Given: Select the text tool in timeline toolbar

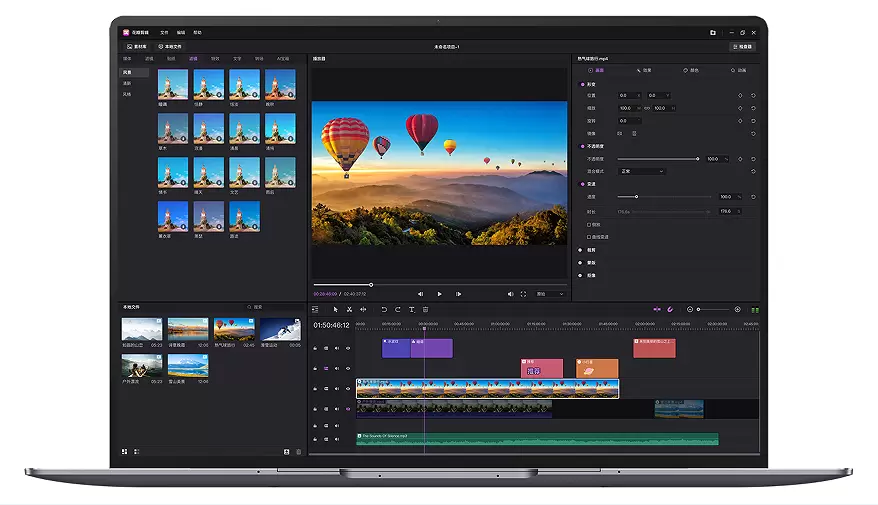Looking at the screenshot, I should pyautogui.click(x=411, y=309).
